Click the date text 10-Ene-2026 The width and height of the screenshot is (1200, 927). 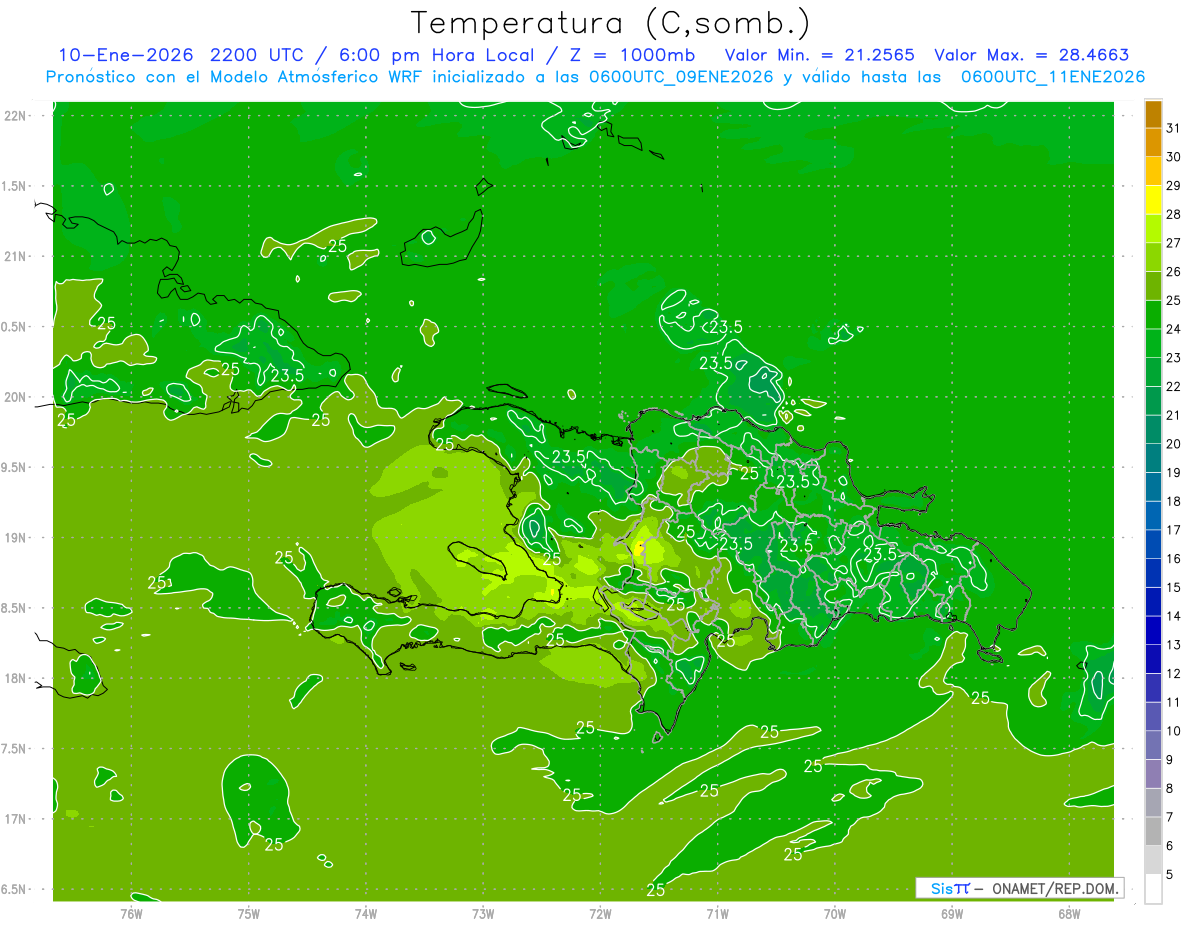click(x=126, y=55)
